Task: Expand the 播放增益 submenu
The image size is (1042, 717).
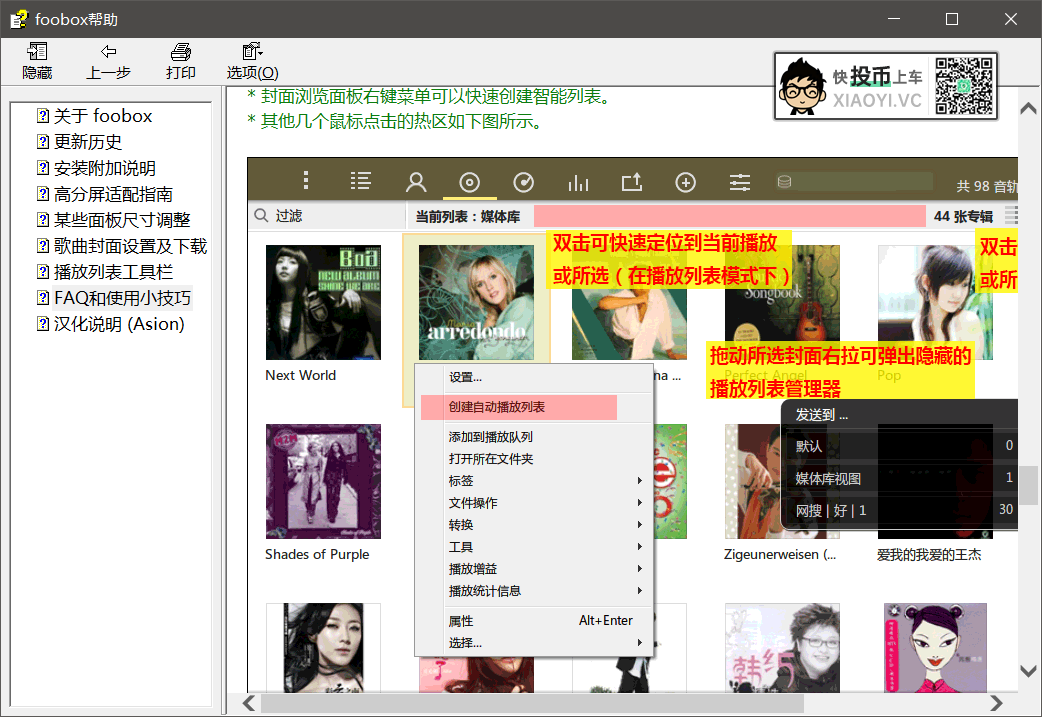Action: [534, 569]
